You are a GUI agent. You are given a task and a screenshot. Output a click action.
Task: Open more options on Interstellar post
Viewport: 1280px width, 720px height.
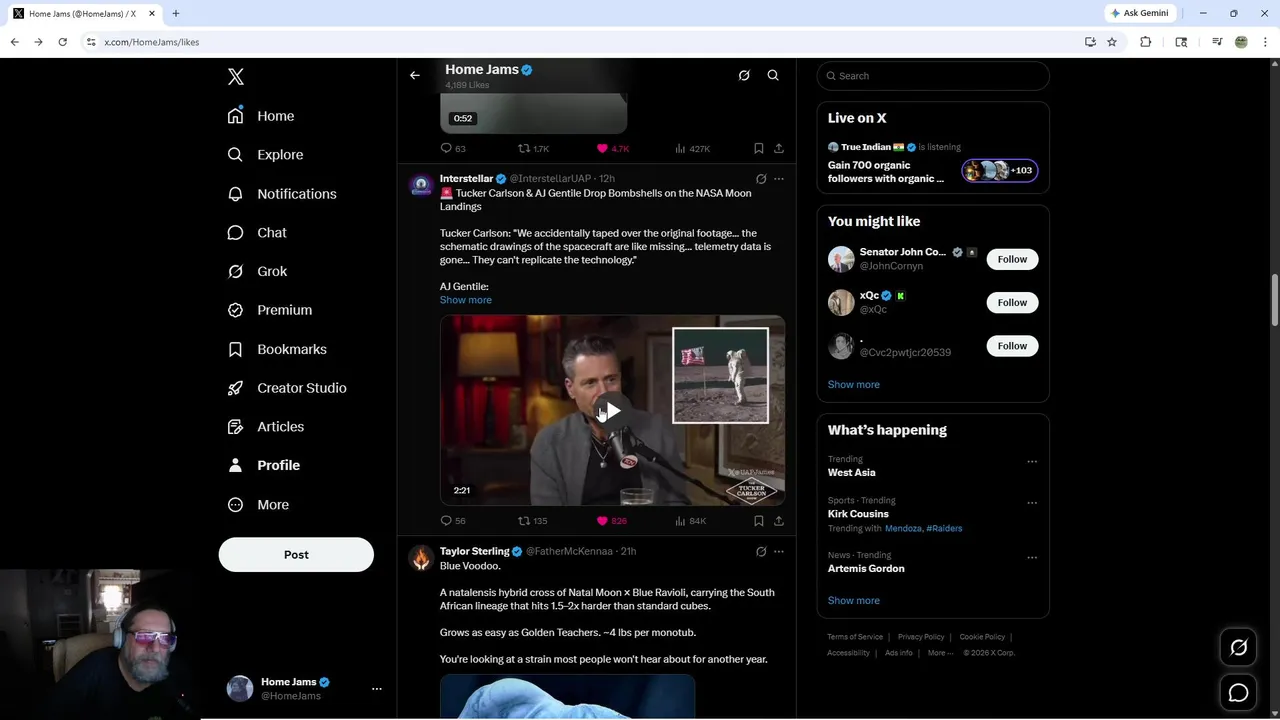click(x=779, y=179)
